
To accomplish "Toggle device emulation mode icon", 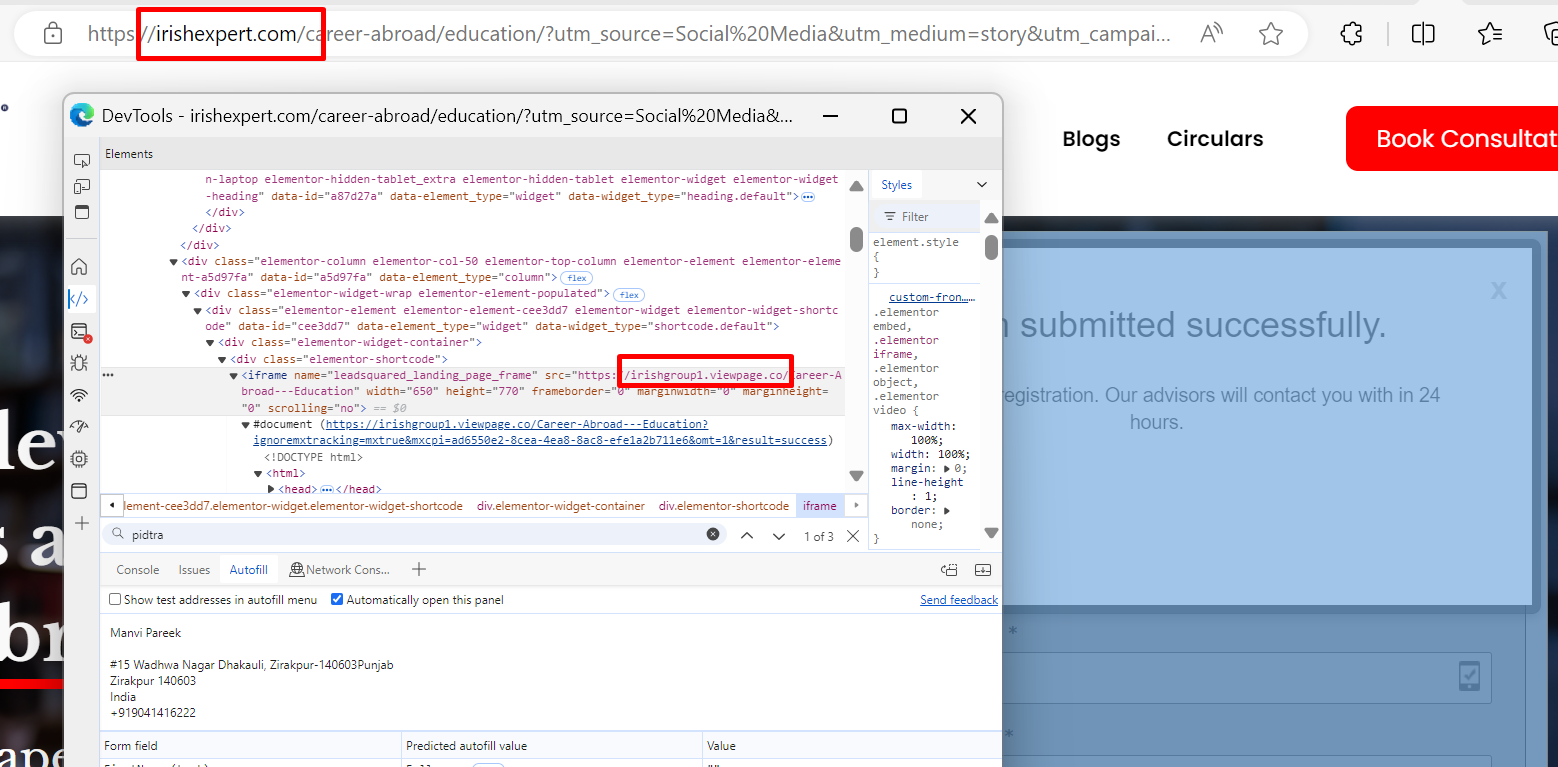I will [x=81, y=187].
